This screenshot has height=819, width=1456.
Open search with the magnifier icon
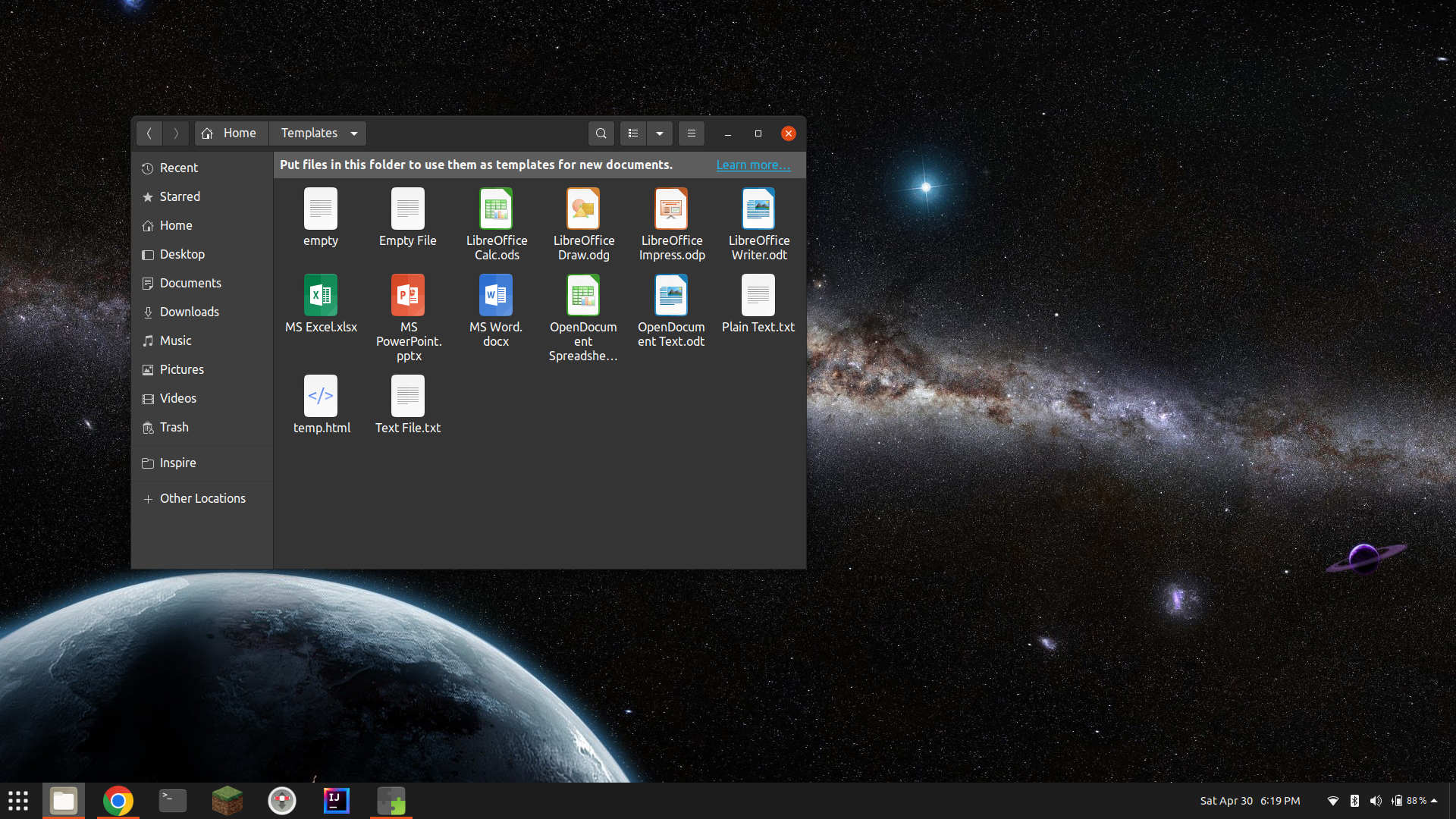pyautogui.click(x=601, y=133)
